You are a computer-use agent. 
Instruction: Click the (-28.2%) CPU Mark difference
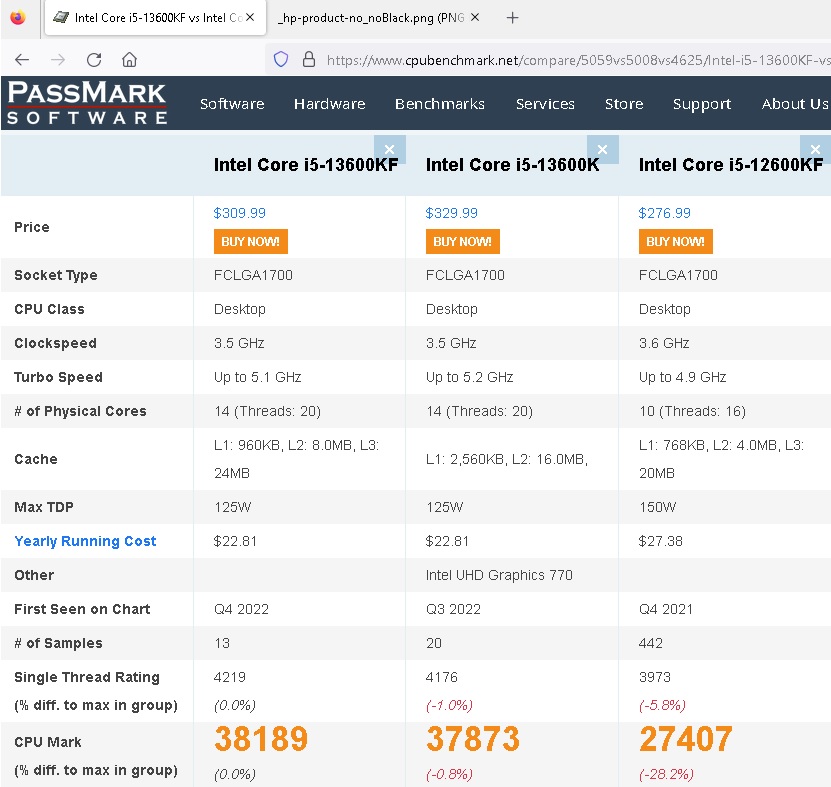(x=666, y=774)
